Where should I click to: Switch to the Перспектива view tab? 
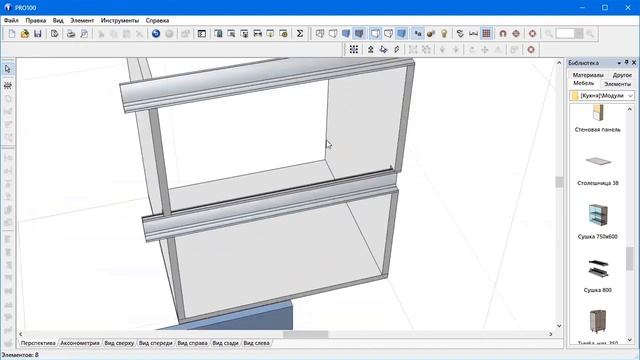pyautogui.click(x=38, y=343)
